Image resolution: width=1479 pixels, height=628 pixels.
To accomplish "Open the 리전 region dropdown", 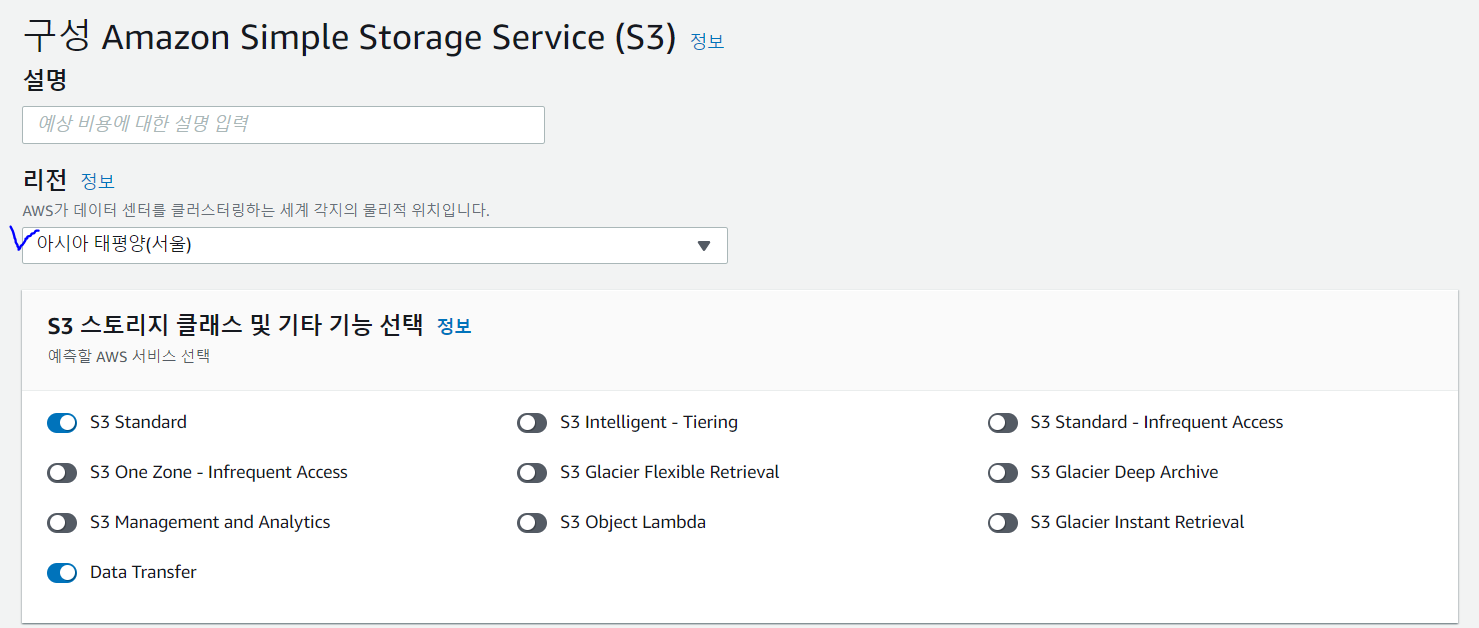I will 375,245.
